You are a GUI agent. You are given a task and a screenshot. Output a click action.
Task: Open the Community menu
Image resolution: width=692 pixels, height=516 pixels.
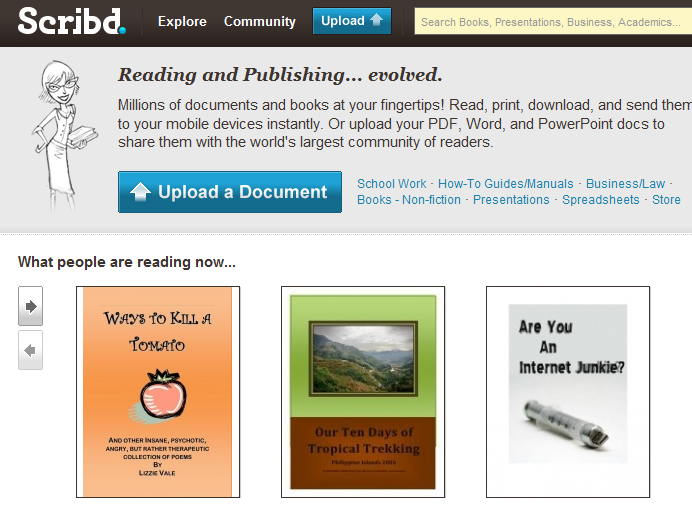pyautogui.click(x=260, y=21)
